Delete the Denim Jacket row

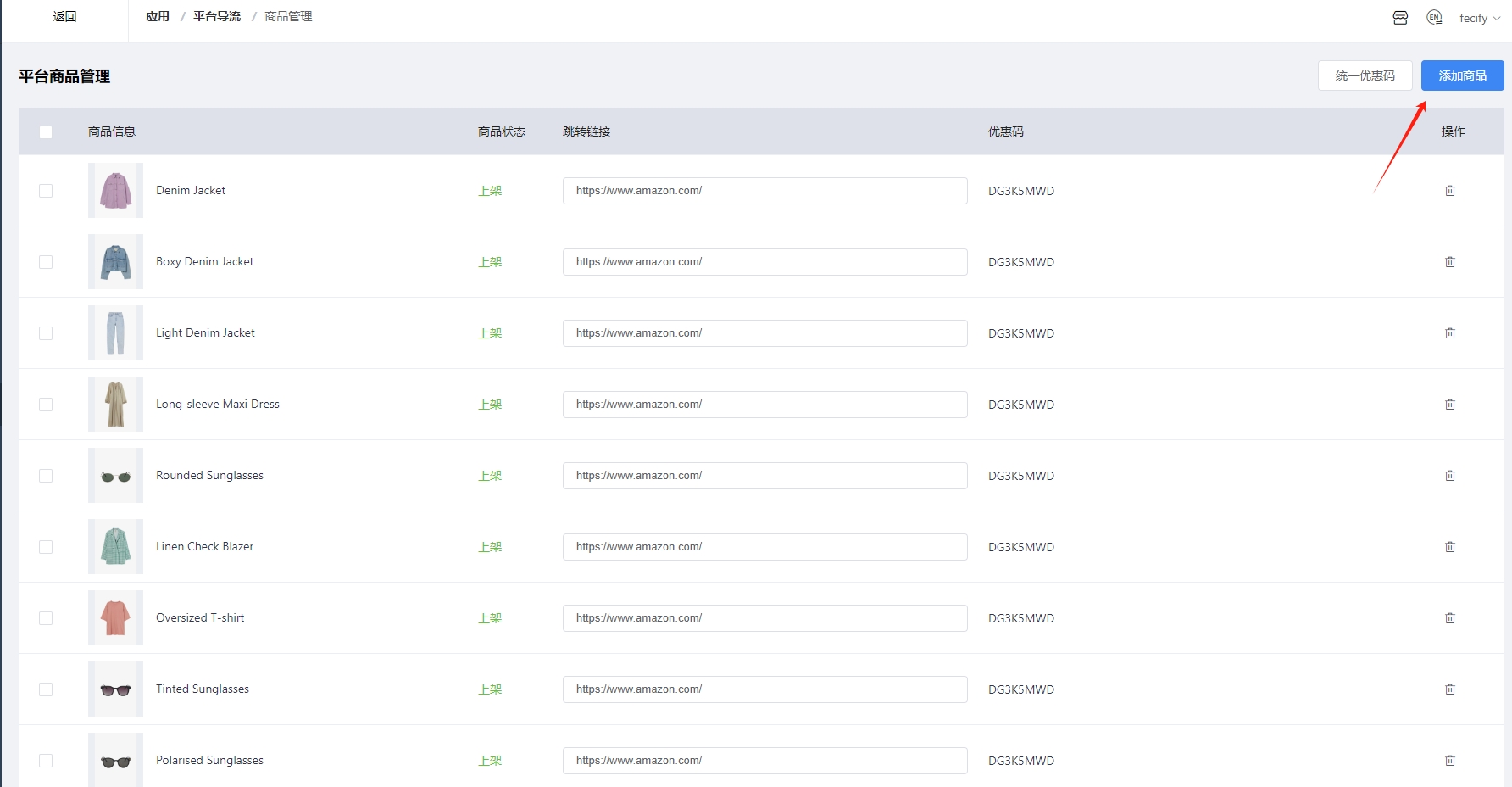tap(1450, 191)
